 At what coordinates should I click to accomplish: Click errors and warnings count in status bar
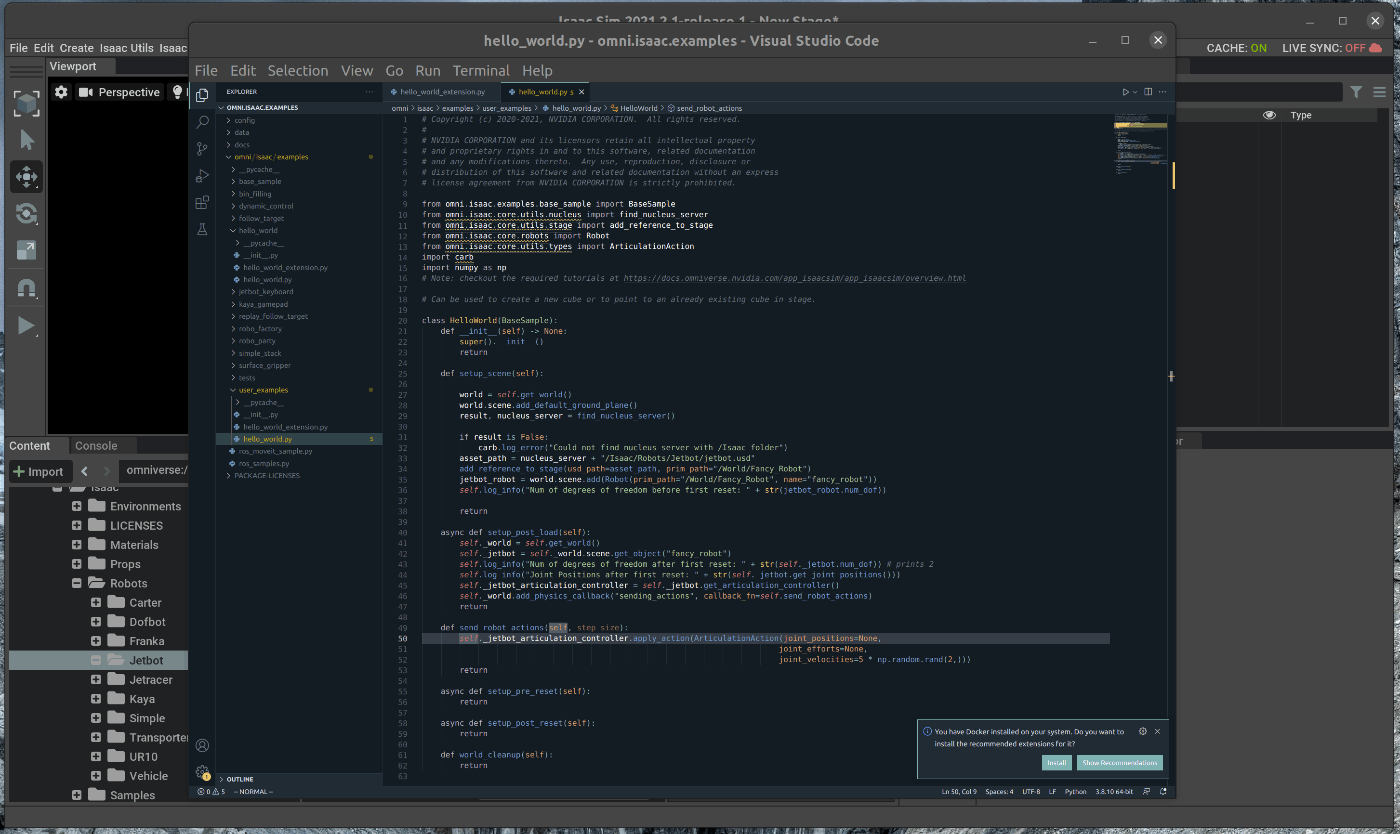[x=212, y=791]
